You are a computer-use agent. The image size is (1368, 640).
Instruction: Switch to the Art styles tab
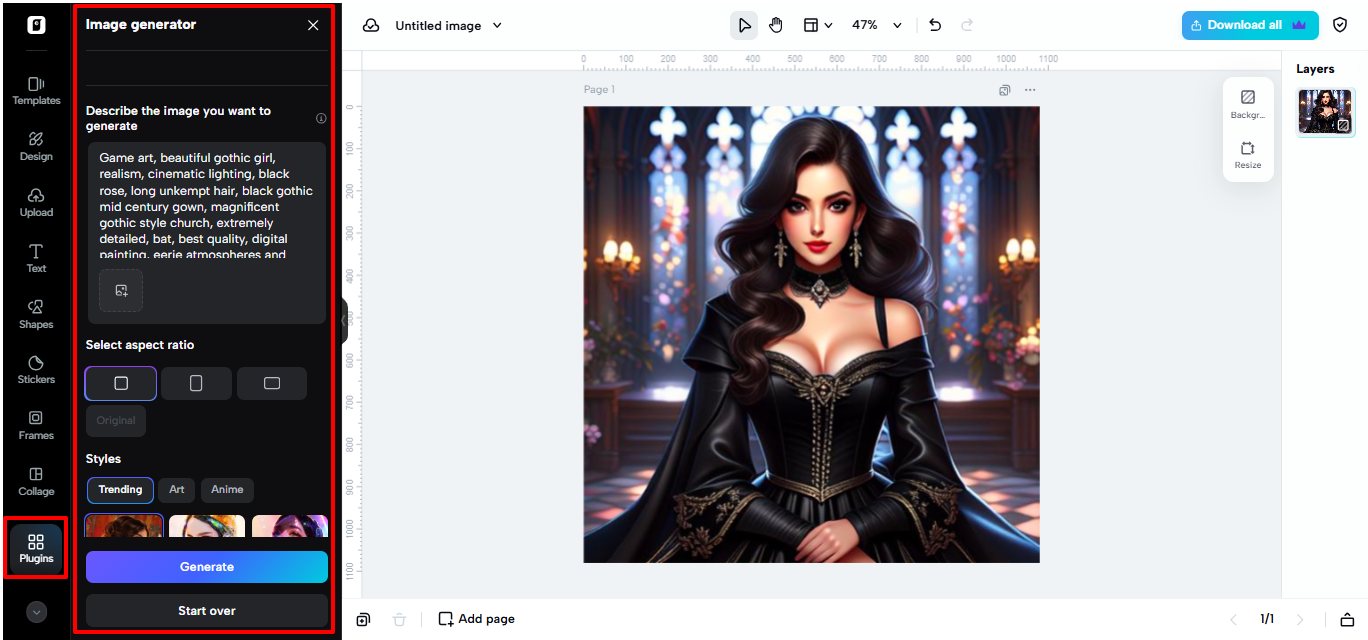click(176, 490)
